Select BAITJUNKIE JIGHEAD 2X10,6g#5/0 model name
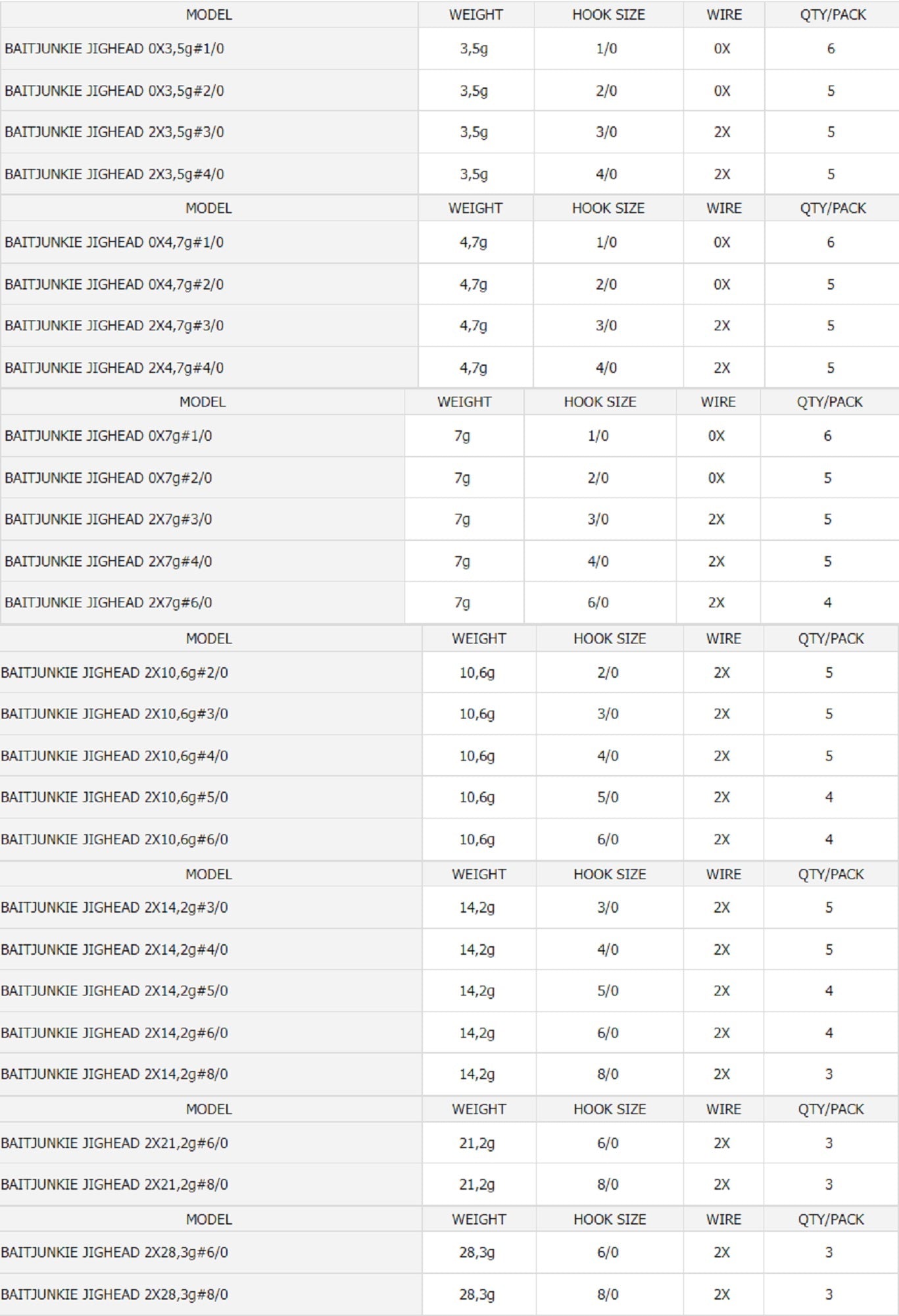 pos(114,797)
